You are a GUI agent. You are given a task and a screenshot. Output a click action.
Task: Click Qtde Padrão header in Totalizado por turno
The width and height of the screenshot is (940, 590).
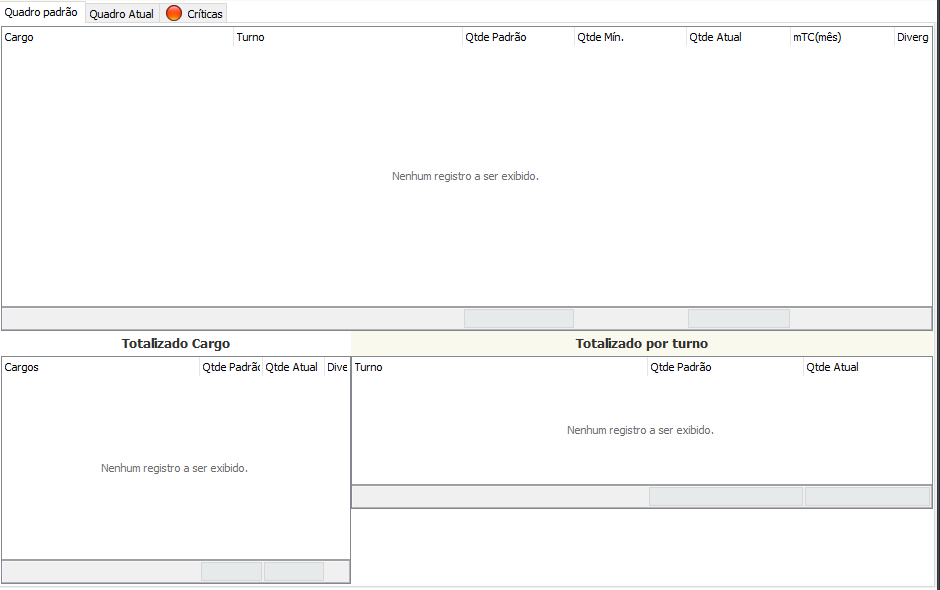point(724,367)
